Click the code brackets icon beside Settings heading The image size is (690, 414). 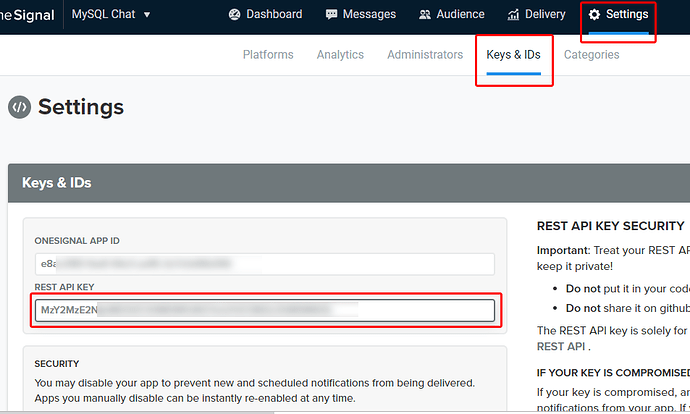(x=19, y=107)
